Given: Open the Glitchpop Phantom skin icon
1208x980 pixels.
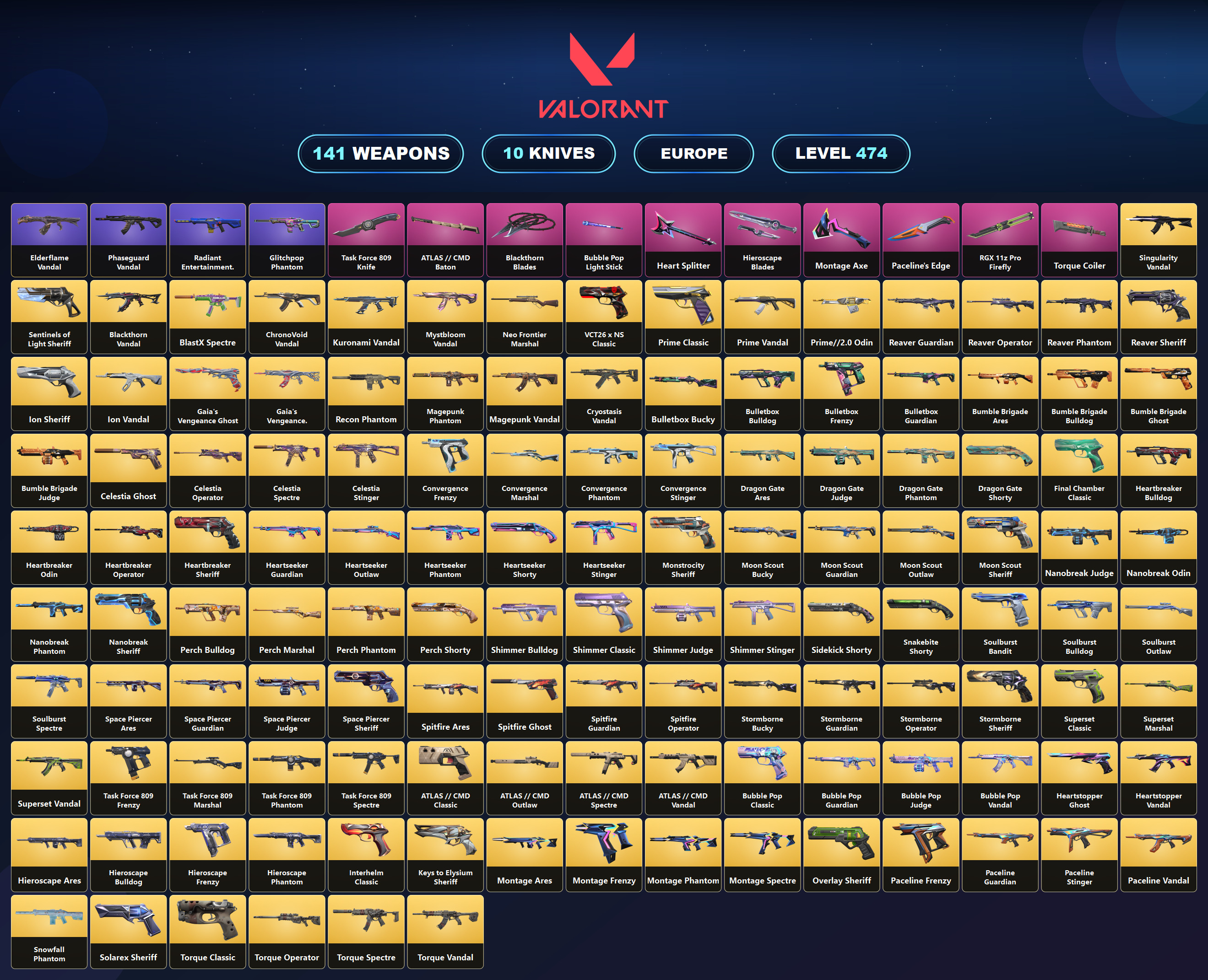Looking at the screenshot, I should tap(287, 225).
